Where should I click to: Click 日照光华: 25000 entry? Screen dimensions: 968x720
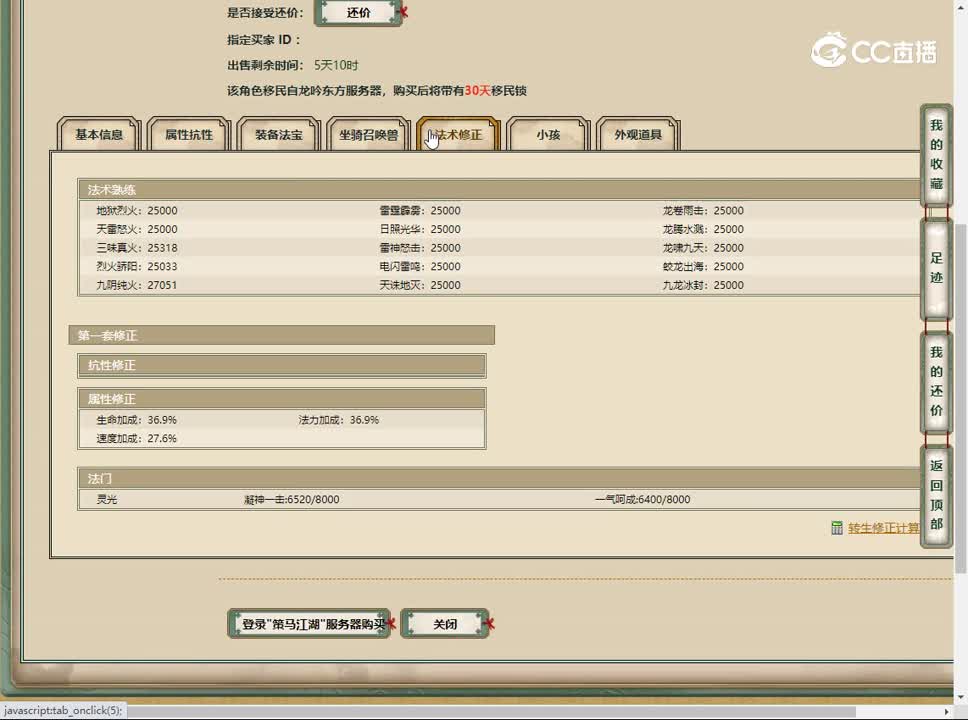point(420,229)
